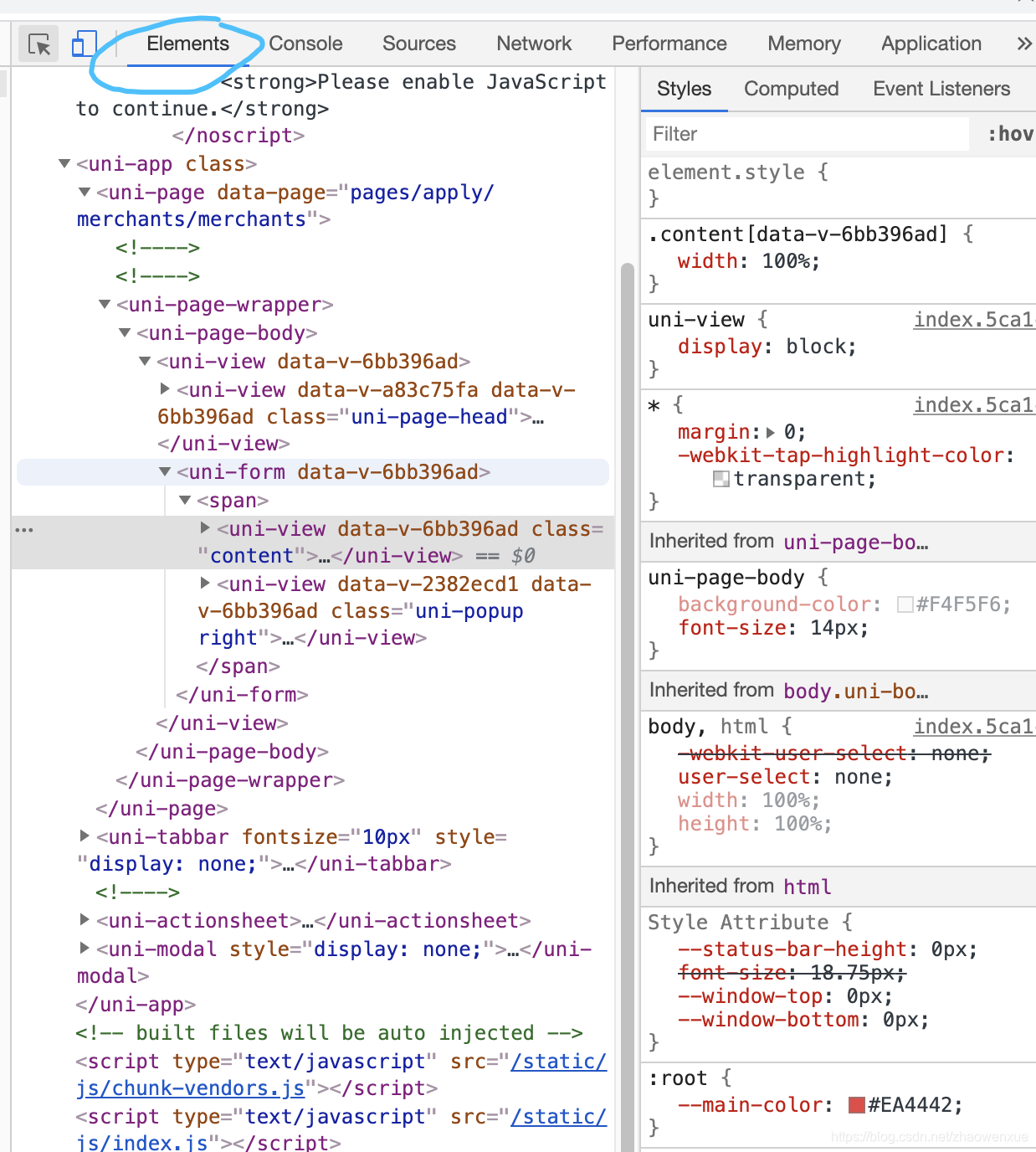Expand the selected content uni-view node
This screenshot has width=1036, height=1152.
(205, 527)
